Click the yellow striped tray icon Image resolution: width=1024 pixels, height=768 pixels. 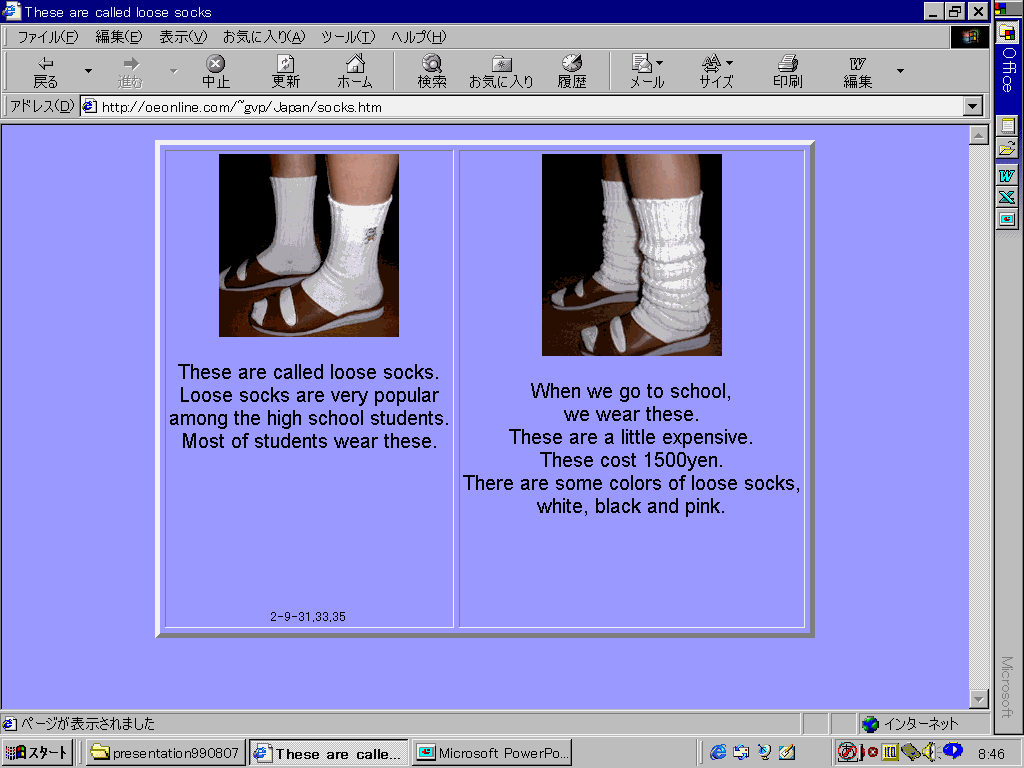tap(890, 752)
